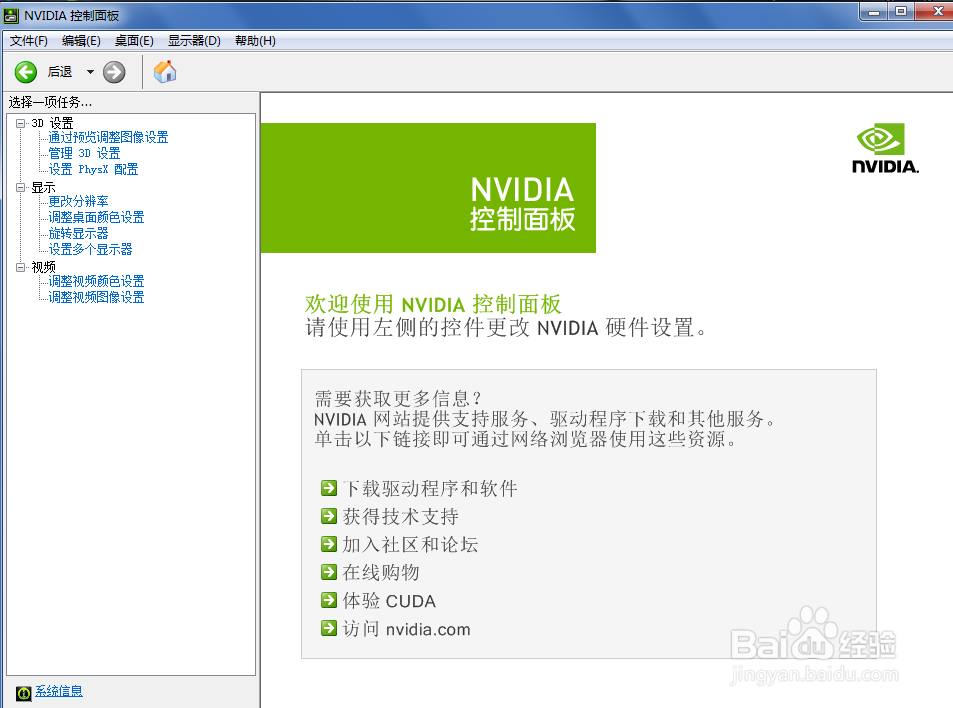Select 设置多个显示器 in the tree
This screenshot has height=708, width=953.
[x=91, y=249]
